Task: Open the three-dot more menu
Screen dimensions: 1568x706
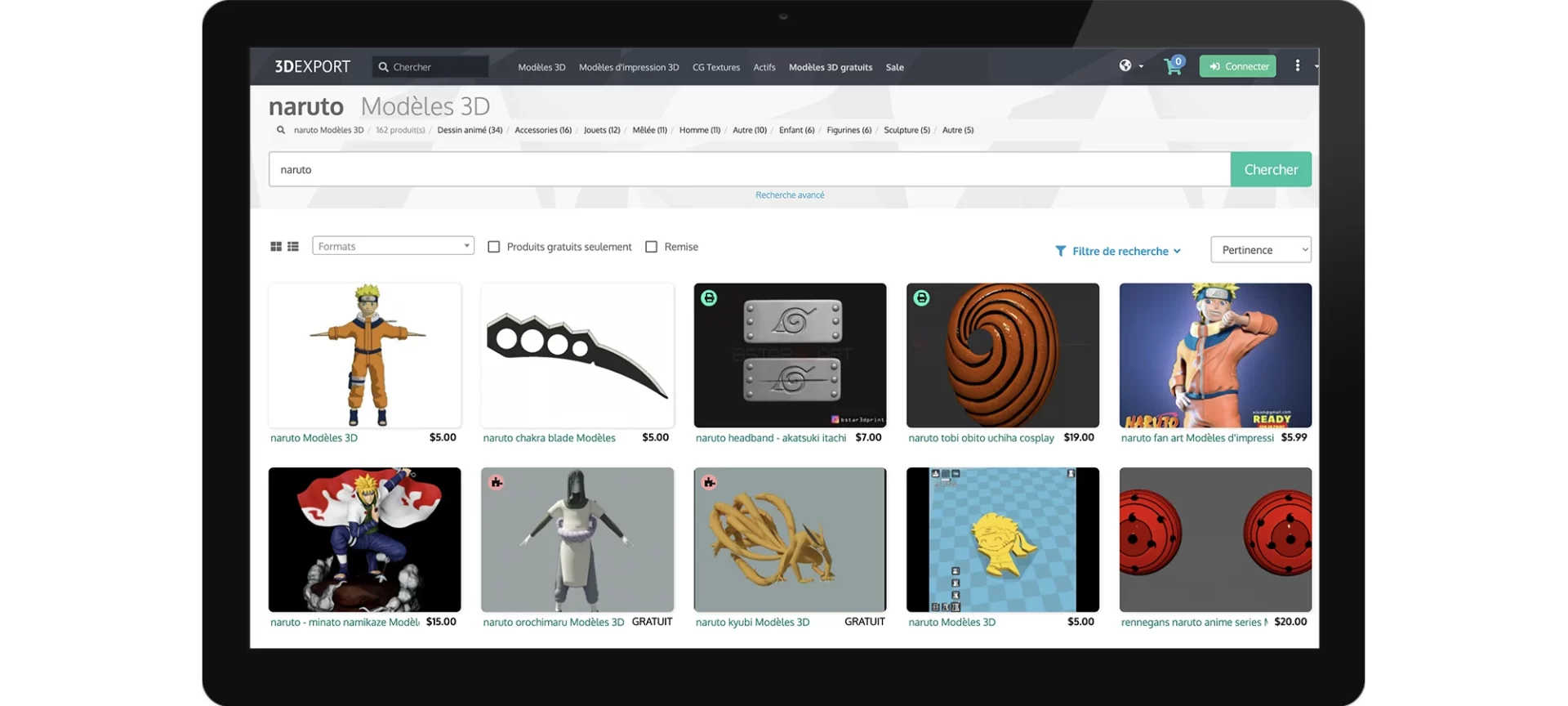Action: tap(1298, 65)
